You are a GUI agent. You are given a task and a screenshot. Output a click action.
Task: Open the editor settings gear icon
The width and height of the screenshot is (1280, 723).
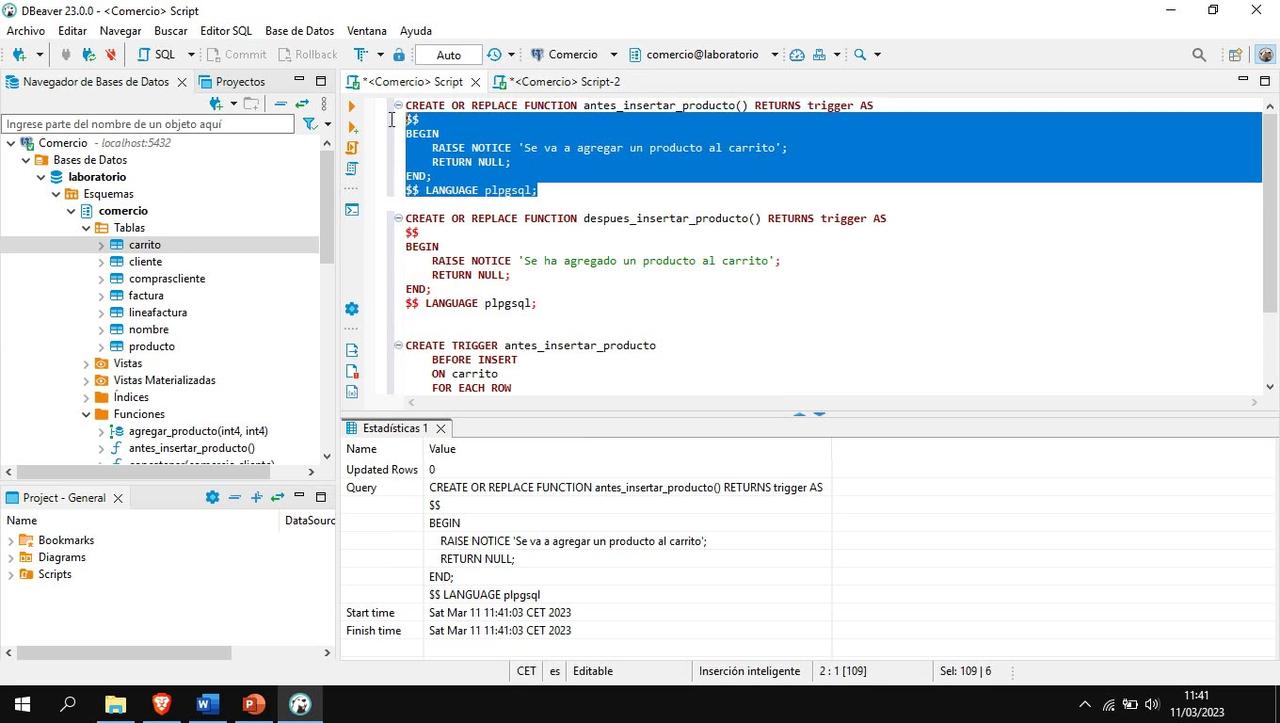[351, 309]
